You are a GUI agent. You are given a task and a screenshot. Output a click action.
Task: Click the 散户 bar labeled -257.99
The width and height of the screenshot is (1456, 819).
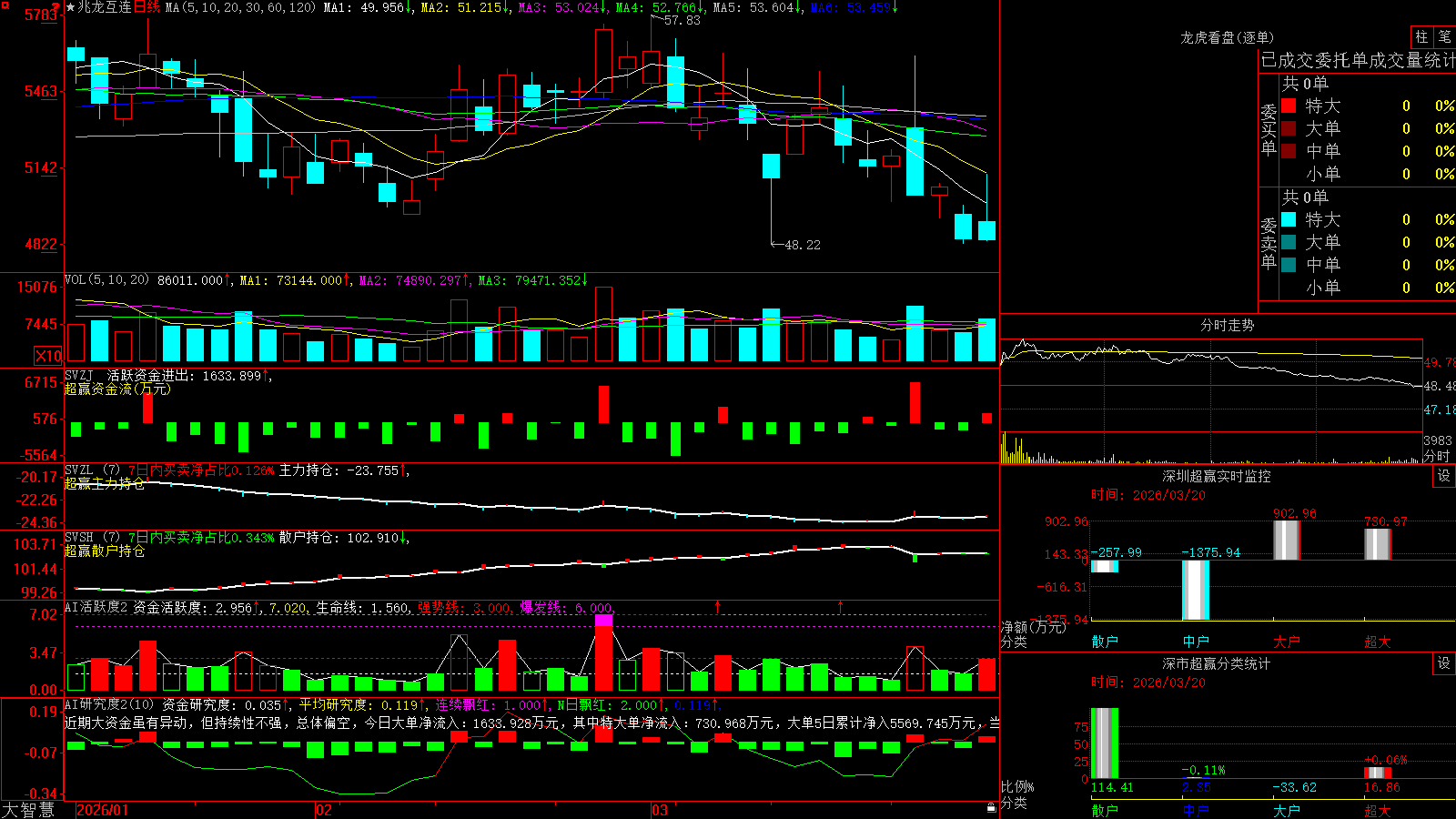coord(1105,566)
